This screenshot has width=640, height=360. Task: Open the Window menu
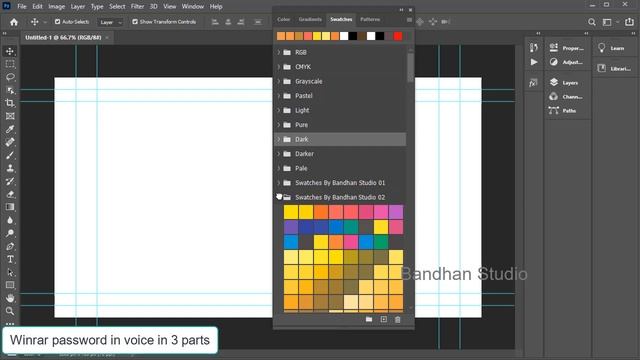click(193, 7)
